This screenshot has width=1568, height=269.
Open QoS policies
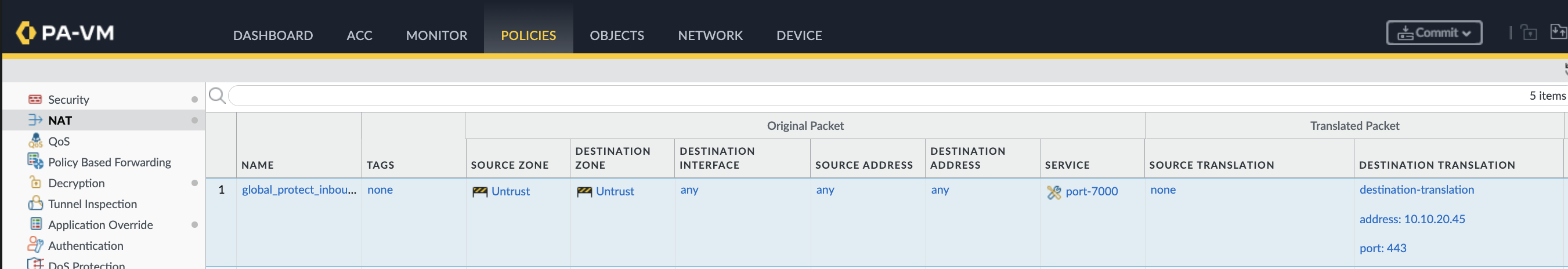tap(59, 141)
